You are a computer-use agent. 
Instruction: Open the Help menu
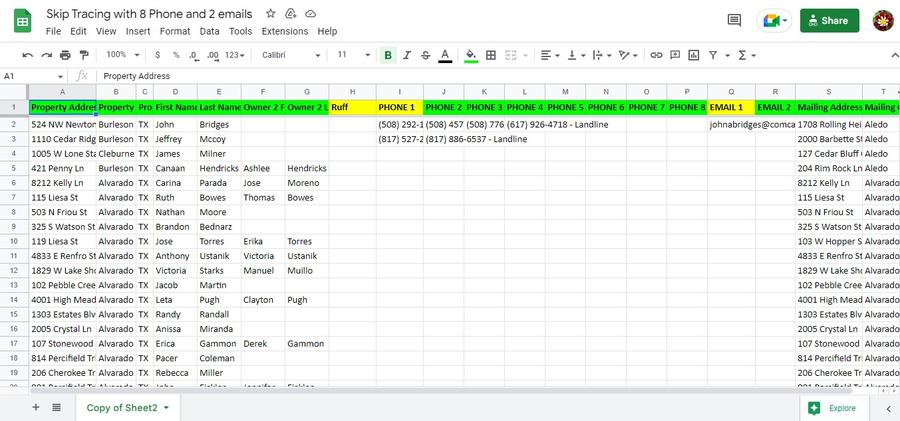pos(327,32)
